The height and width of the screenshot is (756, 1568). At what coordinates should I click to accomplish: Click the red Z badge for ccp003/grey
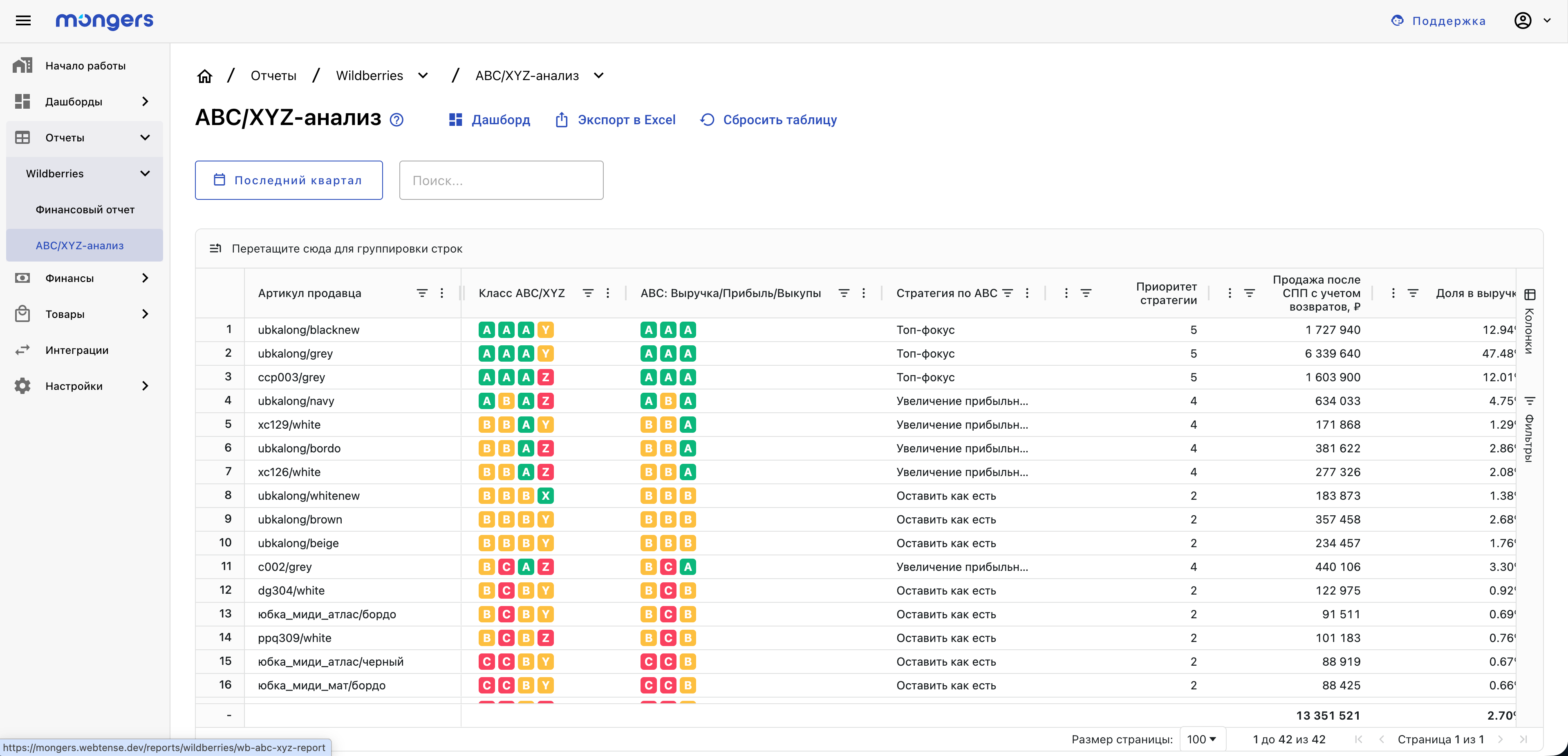[545, 378]
